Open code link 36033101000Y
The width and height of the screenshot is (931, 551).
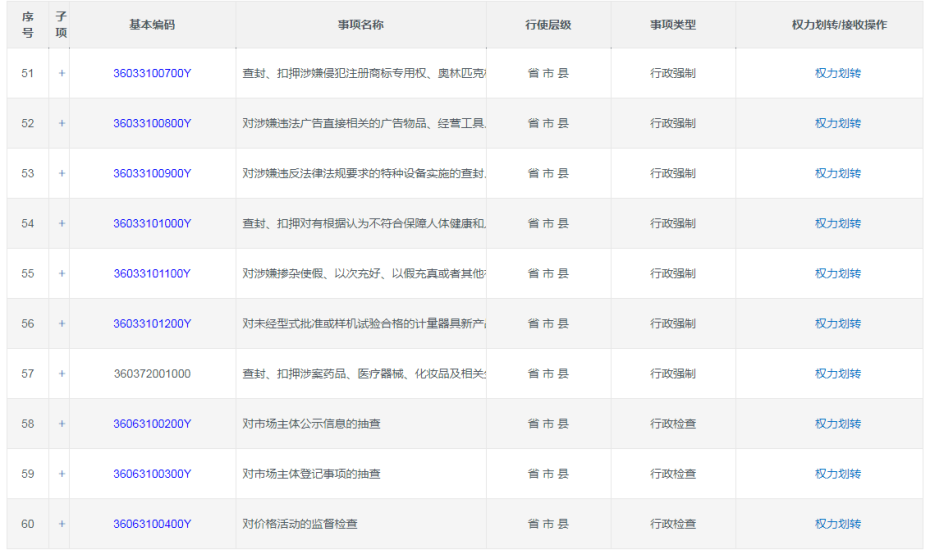pyautogui.click(x=152, y=223)
